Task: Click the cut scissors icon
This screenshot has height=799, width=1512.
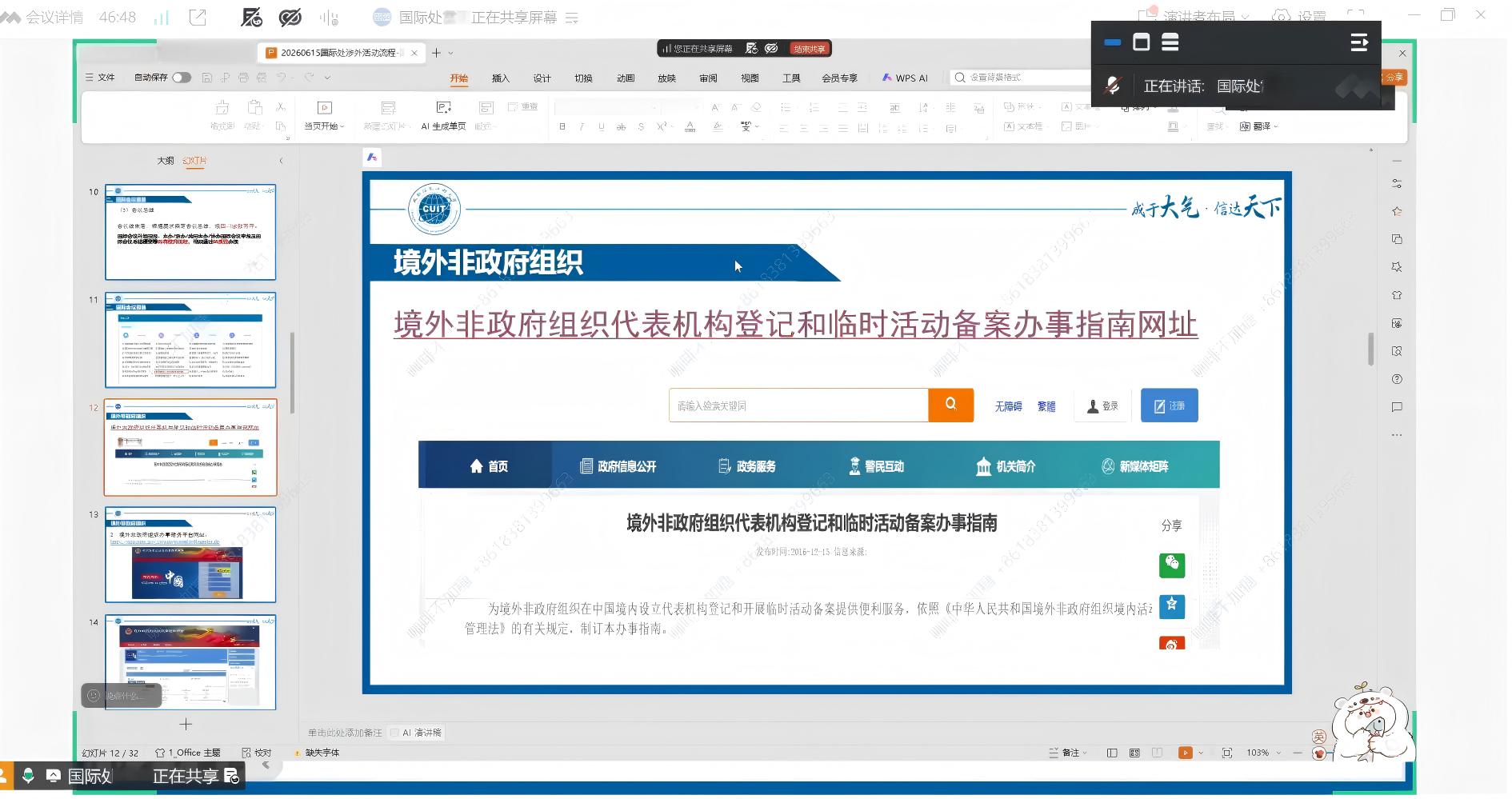Action: [281, 106]
